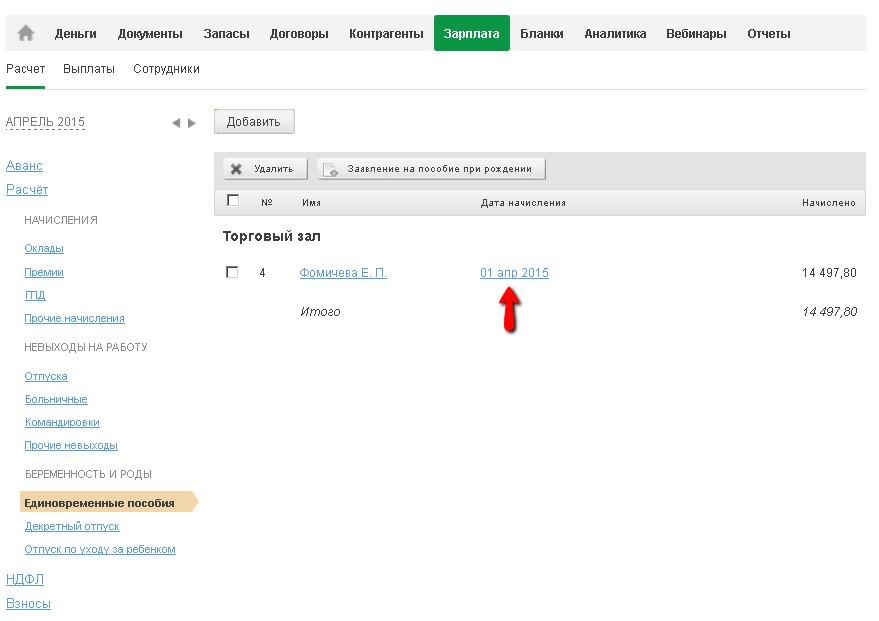The width and height of the screenshot is (879, 621).
Task: Click row number 4
Action: (x=262, y=272)
